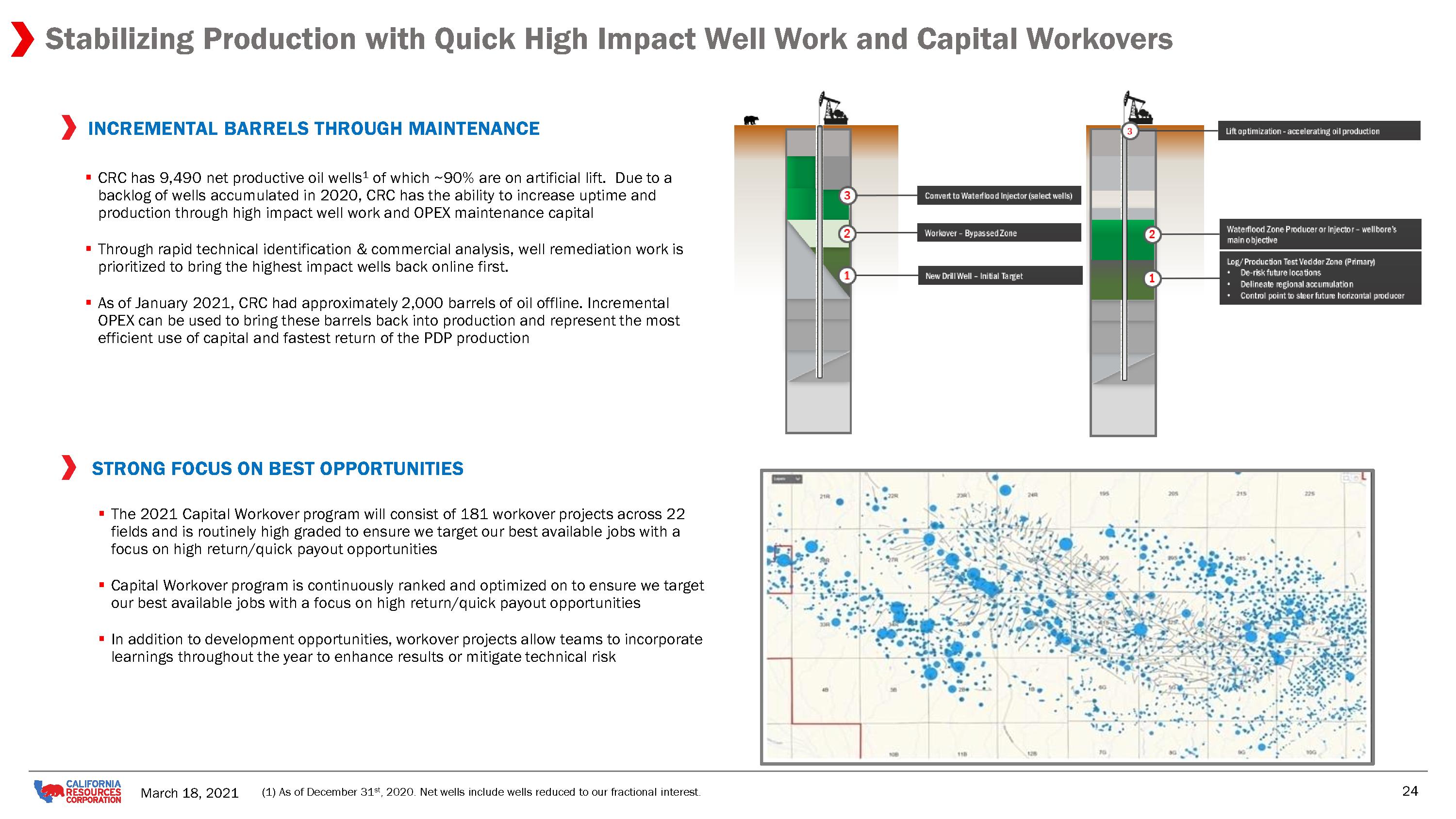Click the 27R grid label on the map

pos(893,559)
